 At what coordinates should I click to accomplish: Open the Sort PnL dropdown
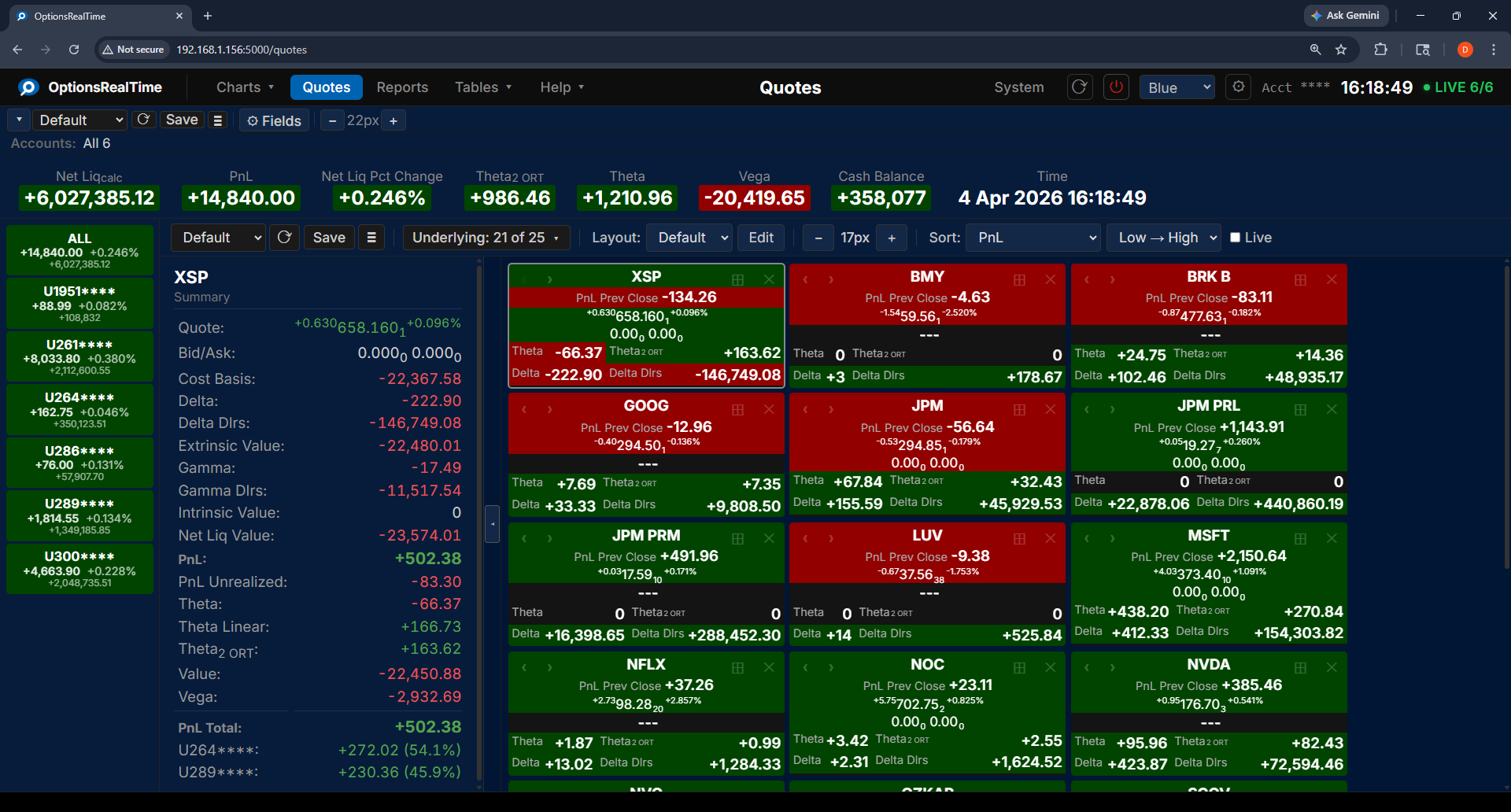tap(1034, 237)
